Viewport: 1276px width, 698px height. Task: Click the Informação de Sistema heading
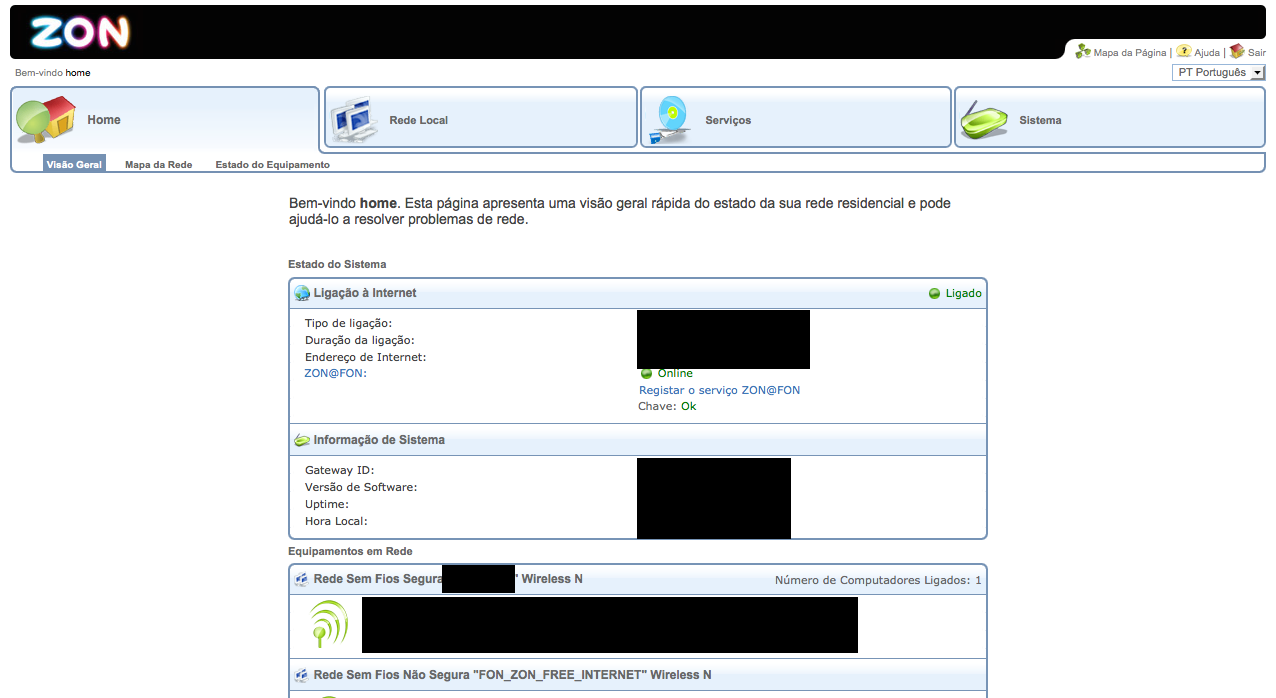[379, 440]
